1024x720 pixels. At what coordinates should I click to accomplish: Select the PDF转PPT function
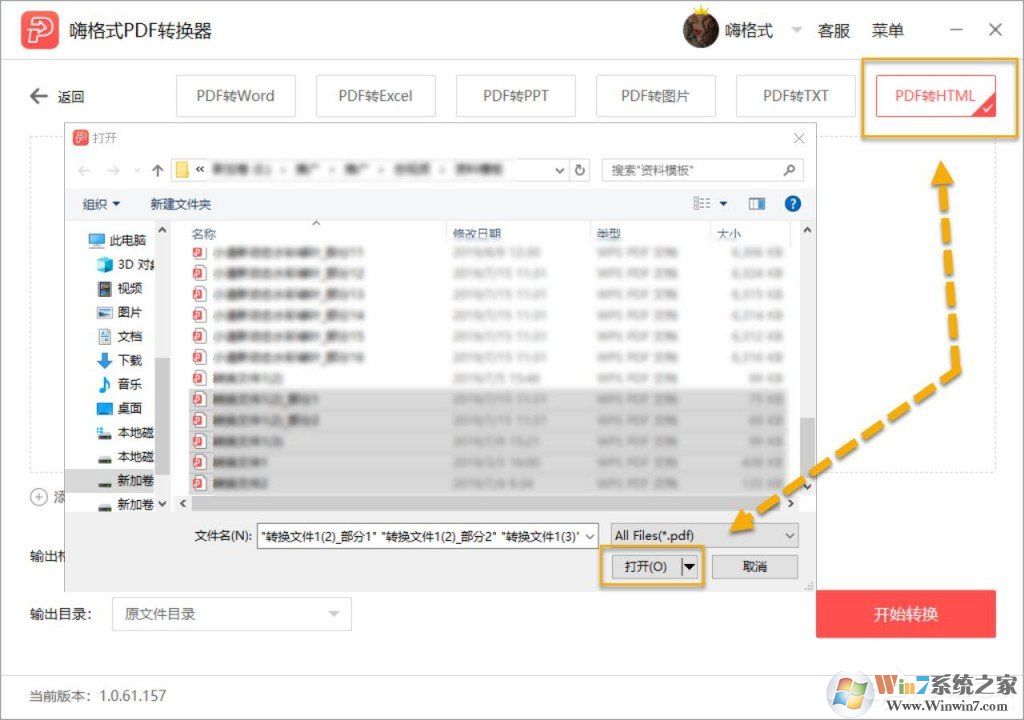point(516,95)
